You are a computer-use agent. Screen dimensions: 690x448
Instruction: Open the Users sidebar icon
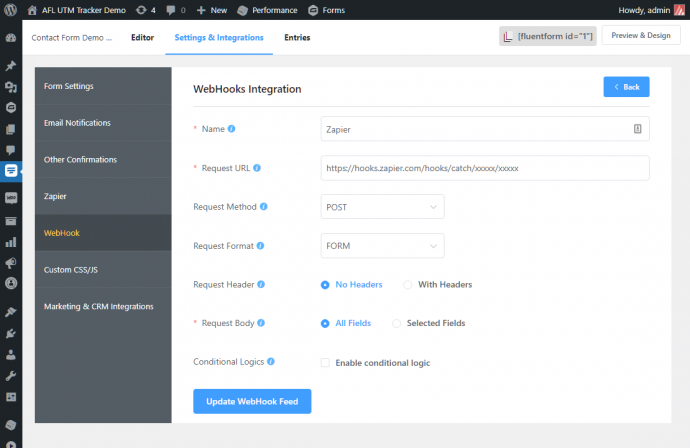click(x=11, y=354)
